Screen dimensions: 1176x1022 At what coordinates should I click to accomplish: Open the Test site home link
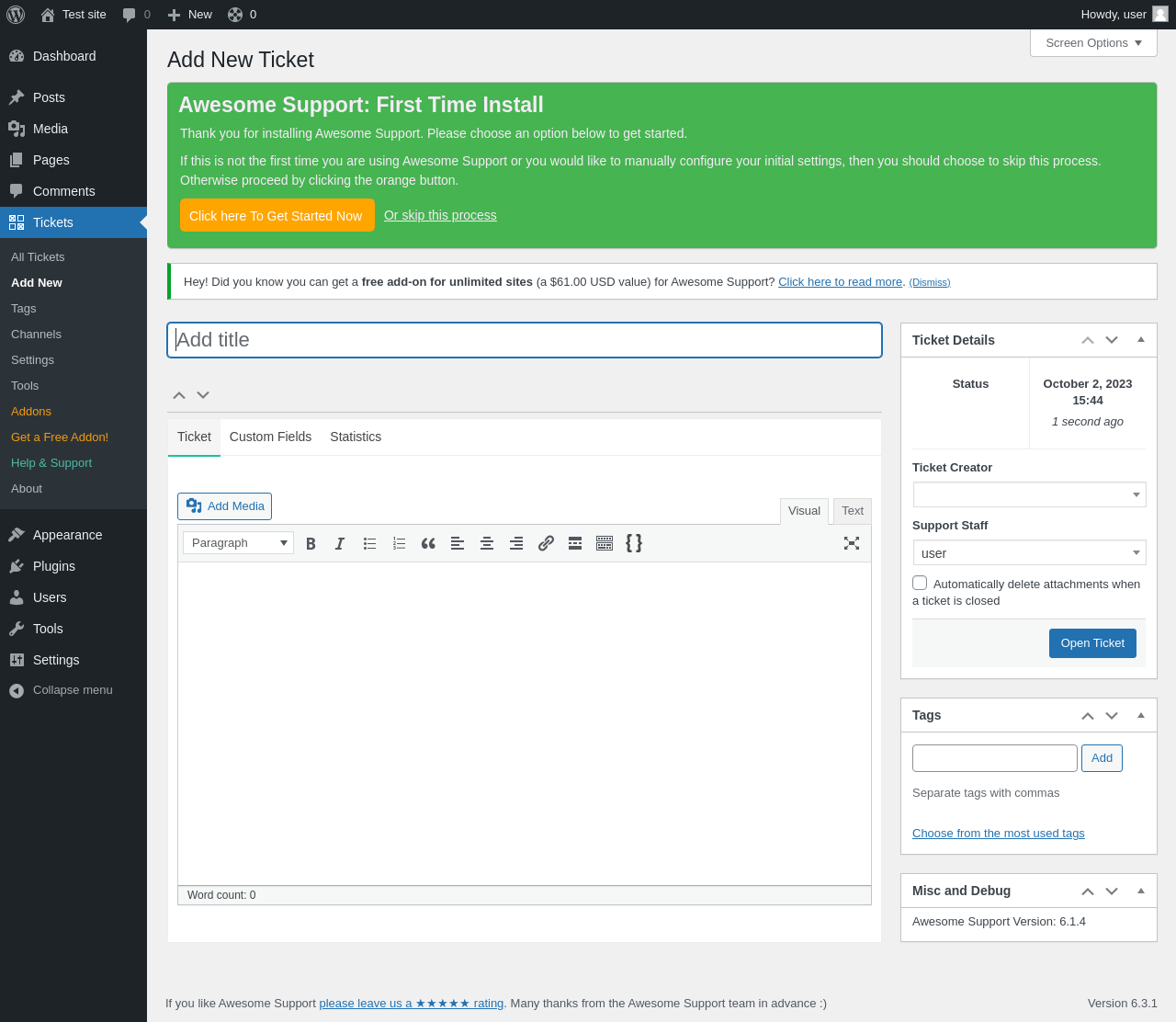[x=73, y=15]
